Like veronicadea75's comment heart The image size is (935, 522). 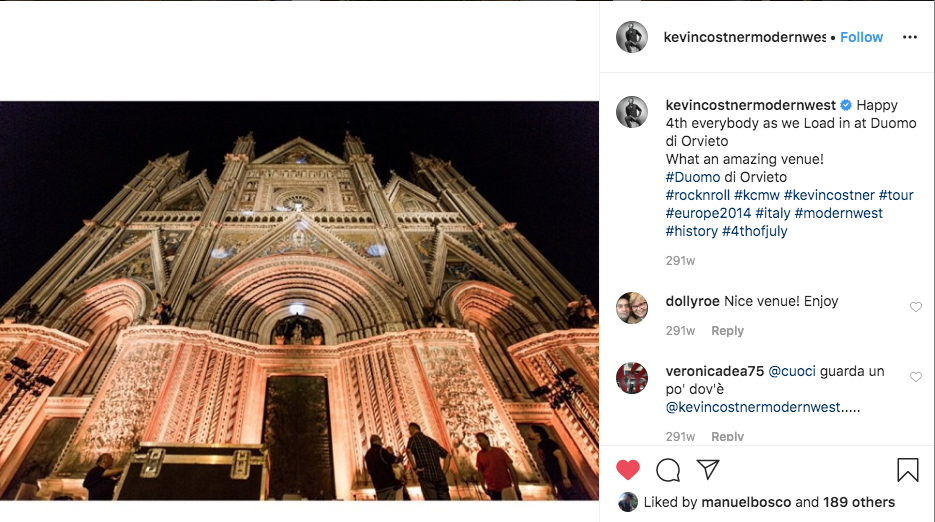point(915,377)
